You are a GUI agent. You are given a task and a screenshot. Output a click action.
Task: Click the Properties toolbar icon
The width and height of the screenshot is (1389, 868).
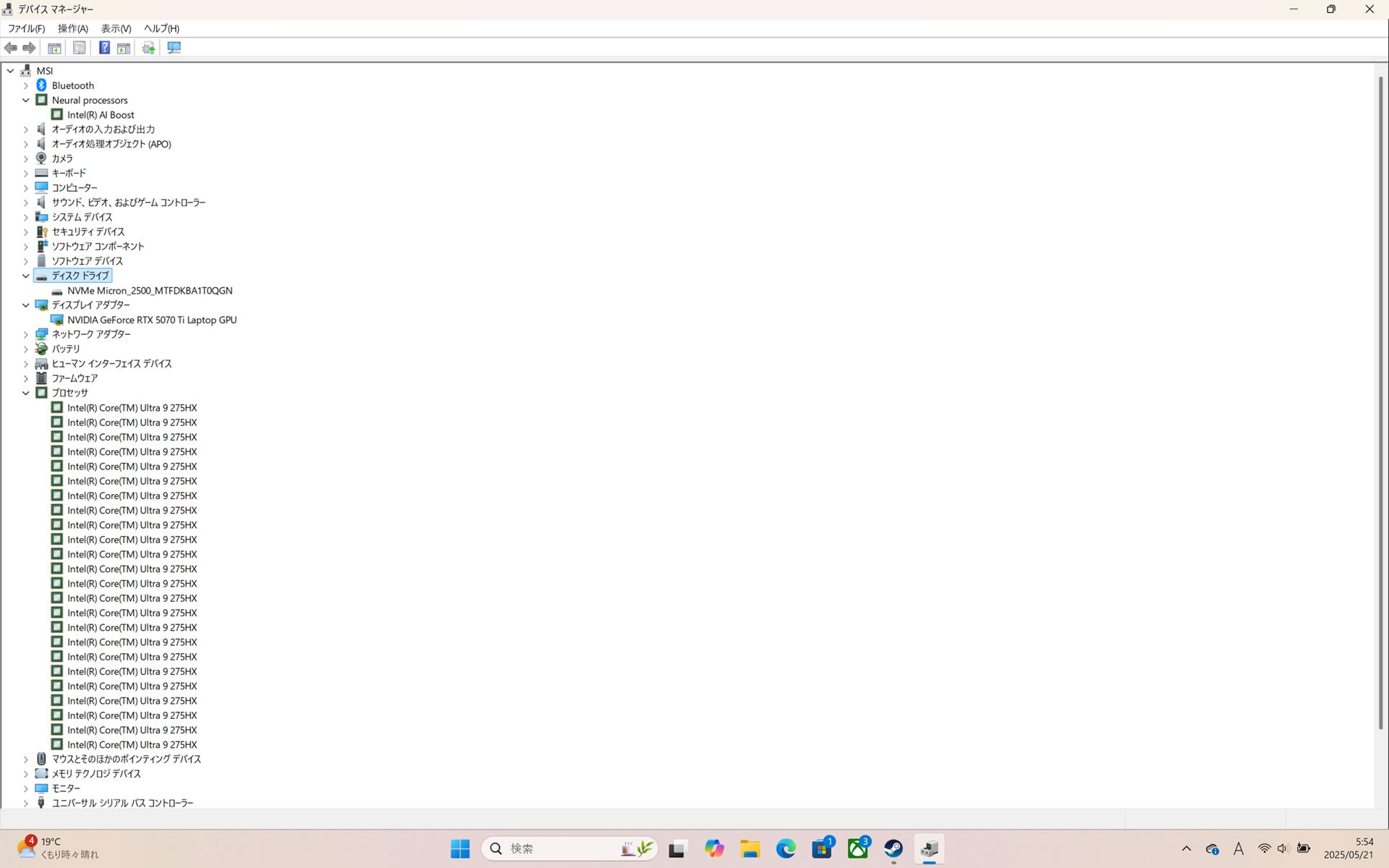pyautogui.click(x=80, y=48)
